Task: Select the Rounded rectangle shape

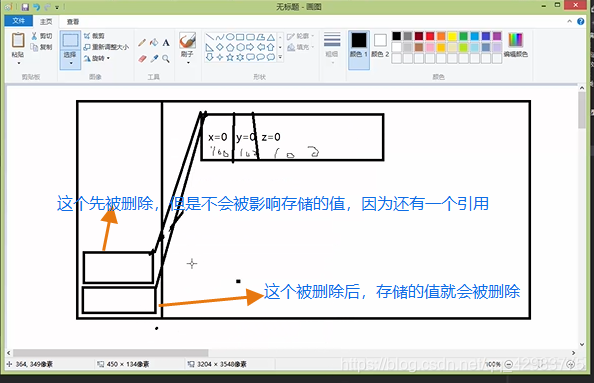Action: coord(250,37)
